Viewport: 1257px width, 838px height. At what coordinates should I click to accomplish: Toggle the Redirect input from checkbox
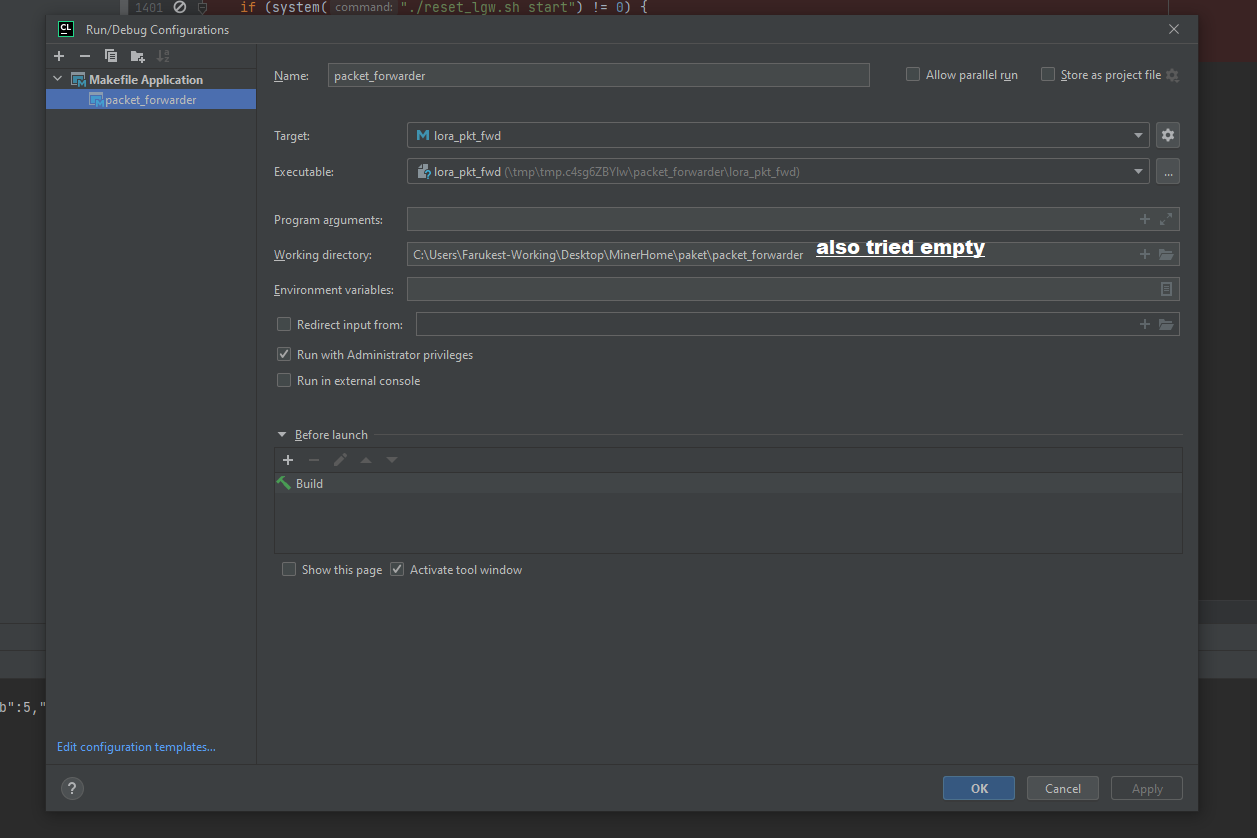pos(284,324)
